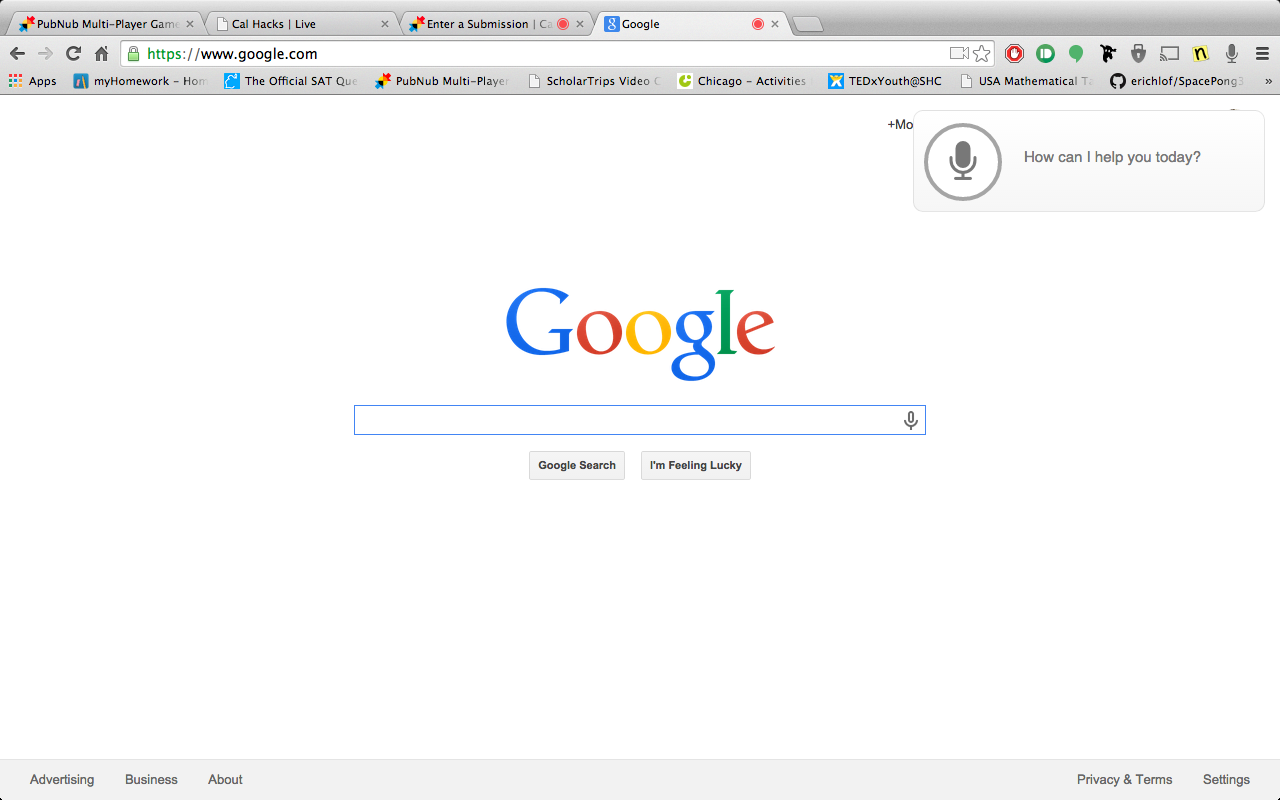Click the black ninja extension icon

point(1107,54)
